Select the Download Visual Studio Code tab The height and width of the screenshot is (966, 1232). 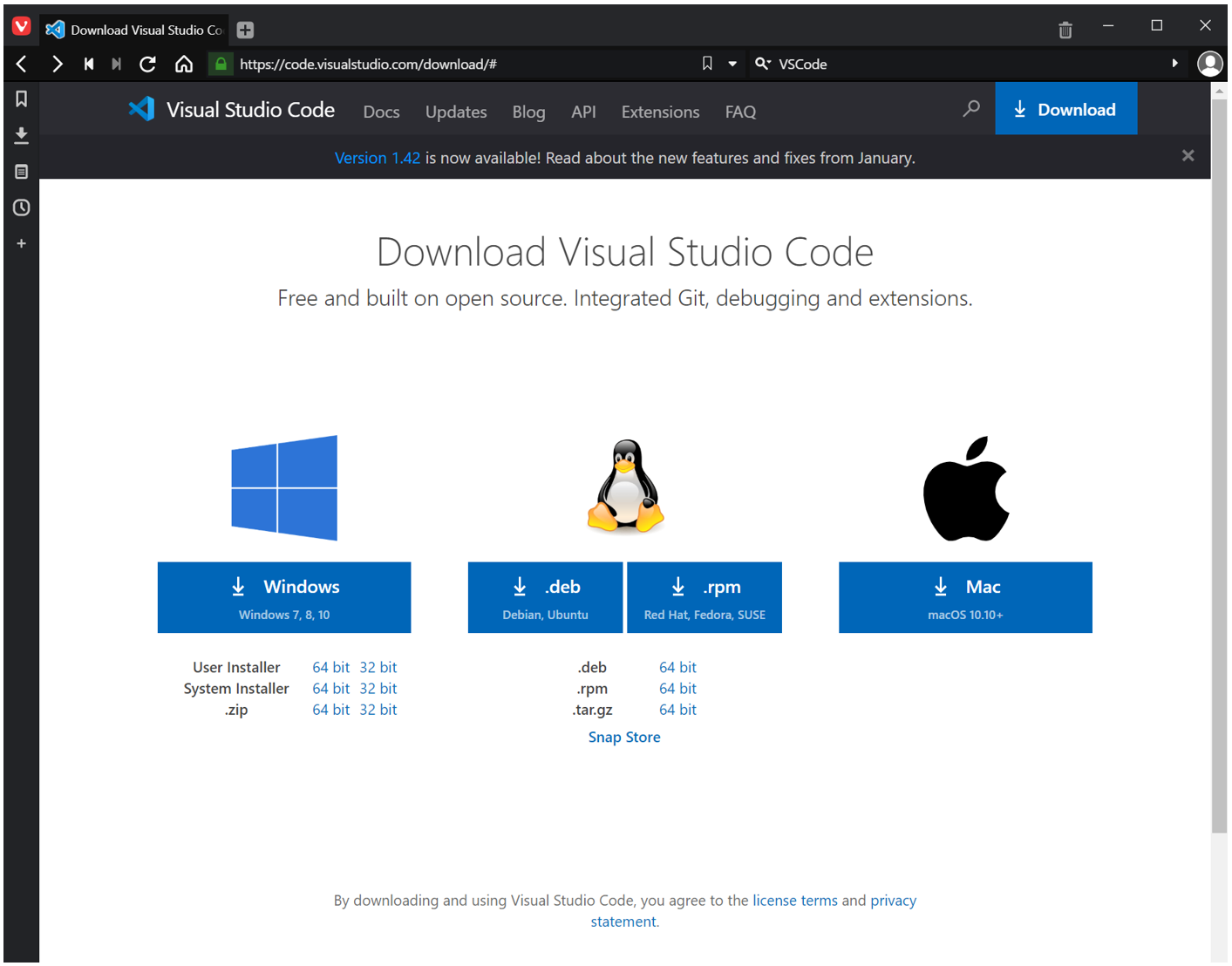click(x=135, y=30)
